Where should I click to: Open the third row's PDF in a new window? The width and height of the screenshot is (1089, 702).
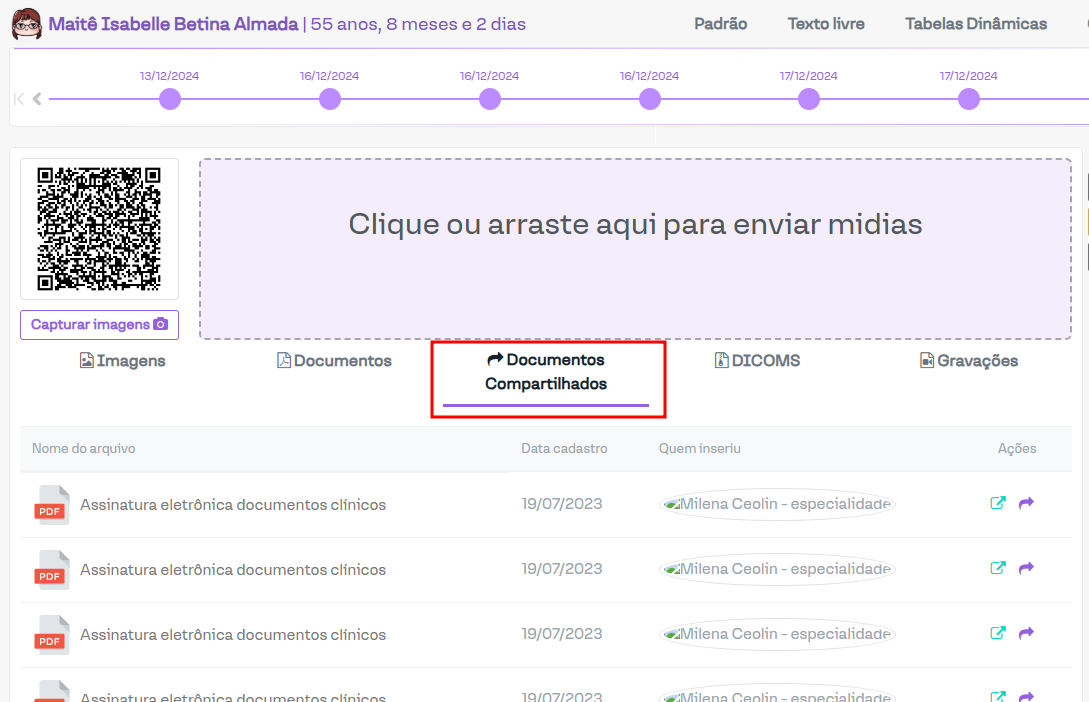(997, 633)
